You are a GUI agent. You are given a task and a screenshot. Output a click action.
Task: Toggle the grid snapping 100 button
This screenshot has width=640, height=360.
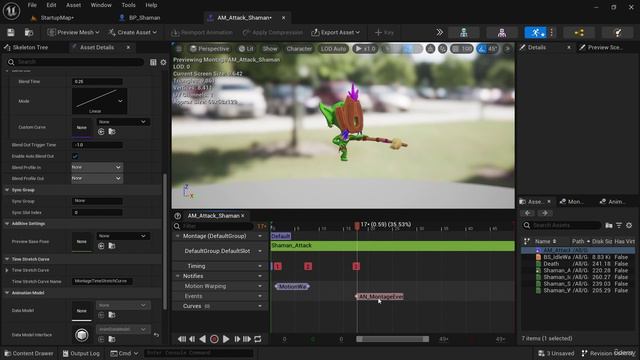(462, 49)
